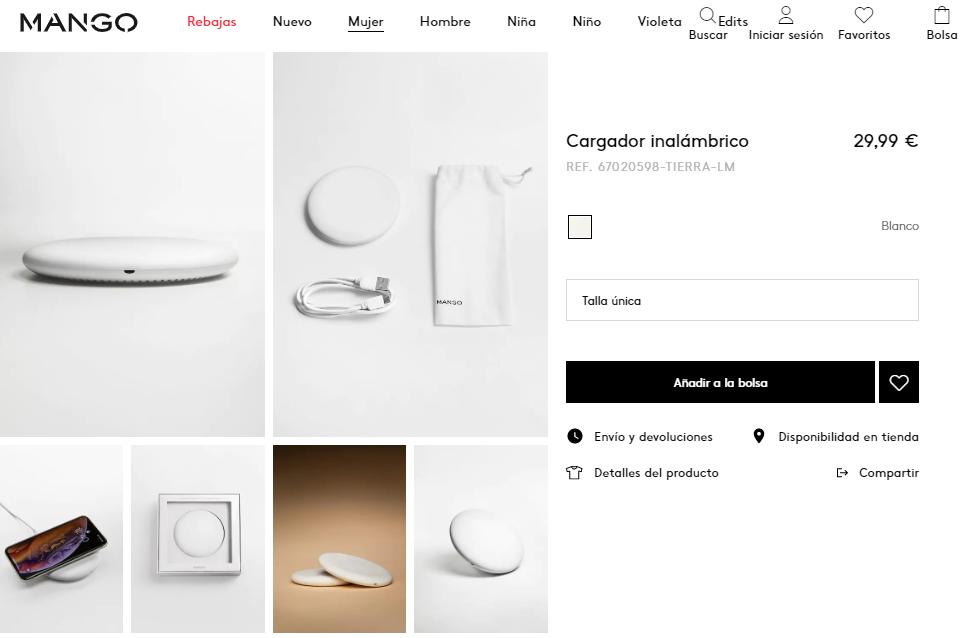Screen dimensions: 964x638
Task: Open the Iniciar sesión user icon
Action: (786, 15)
